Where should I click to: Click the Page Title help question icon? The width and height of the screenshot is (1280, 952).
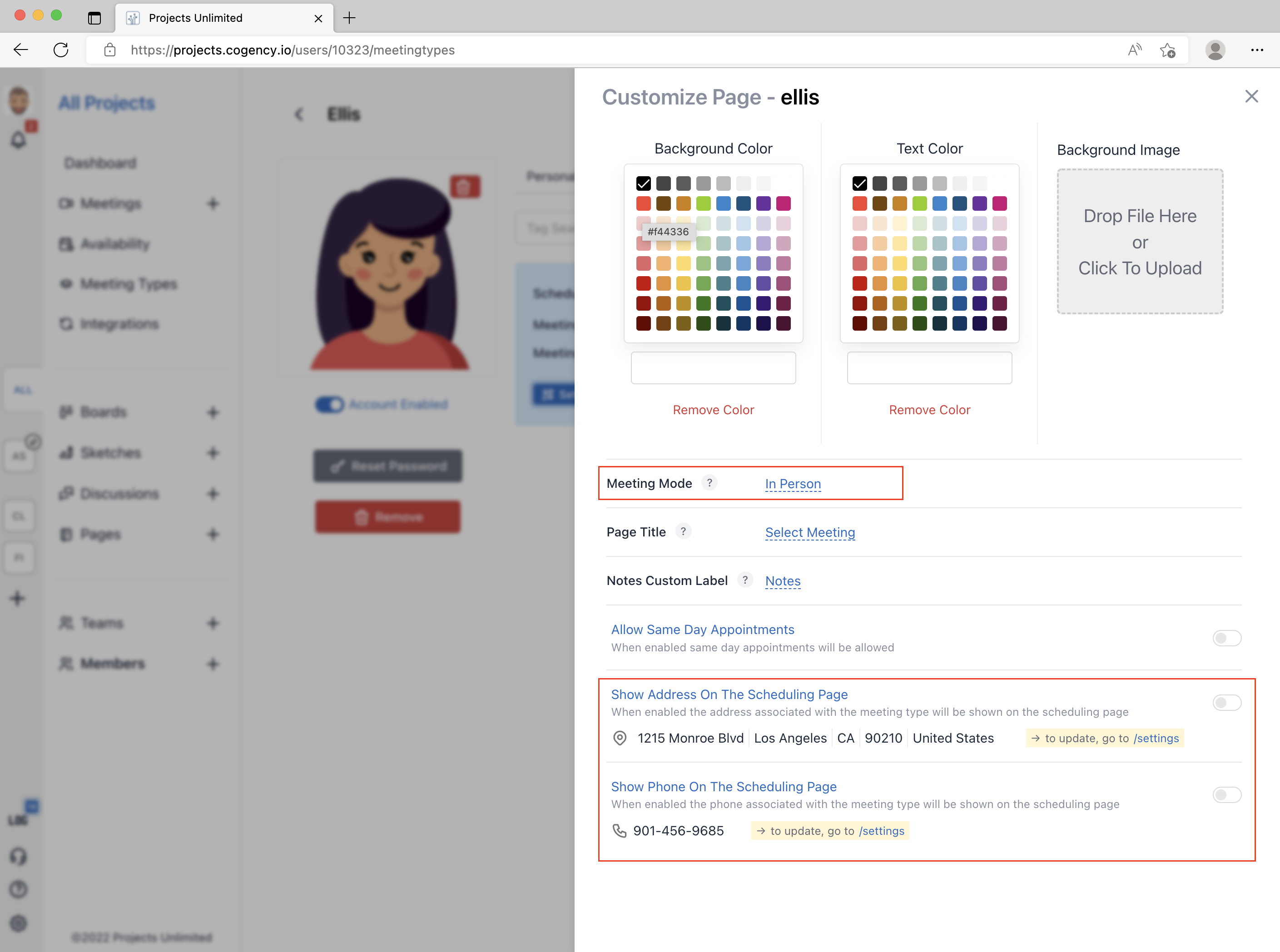click(683, 531)
